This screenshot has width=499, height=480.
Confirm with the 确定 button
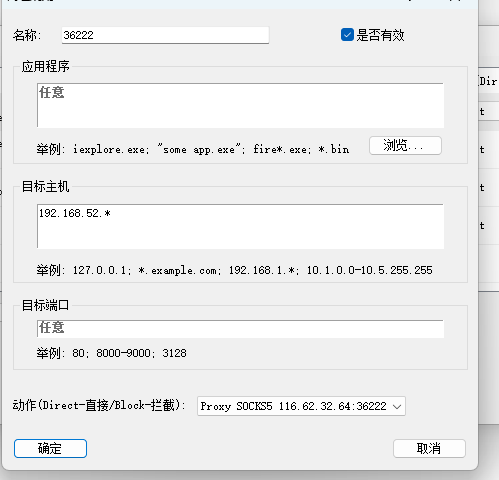50,448
